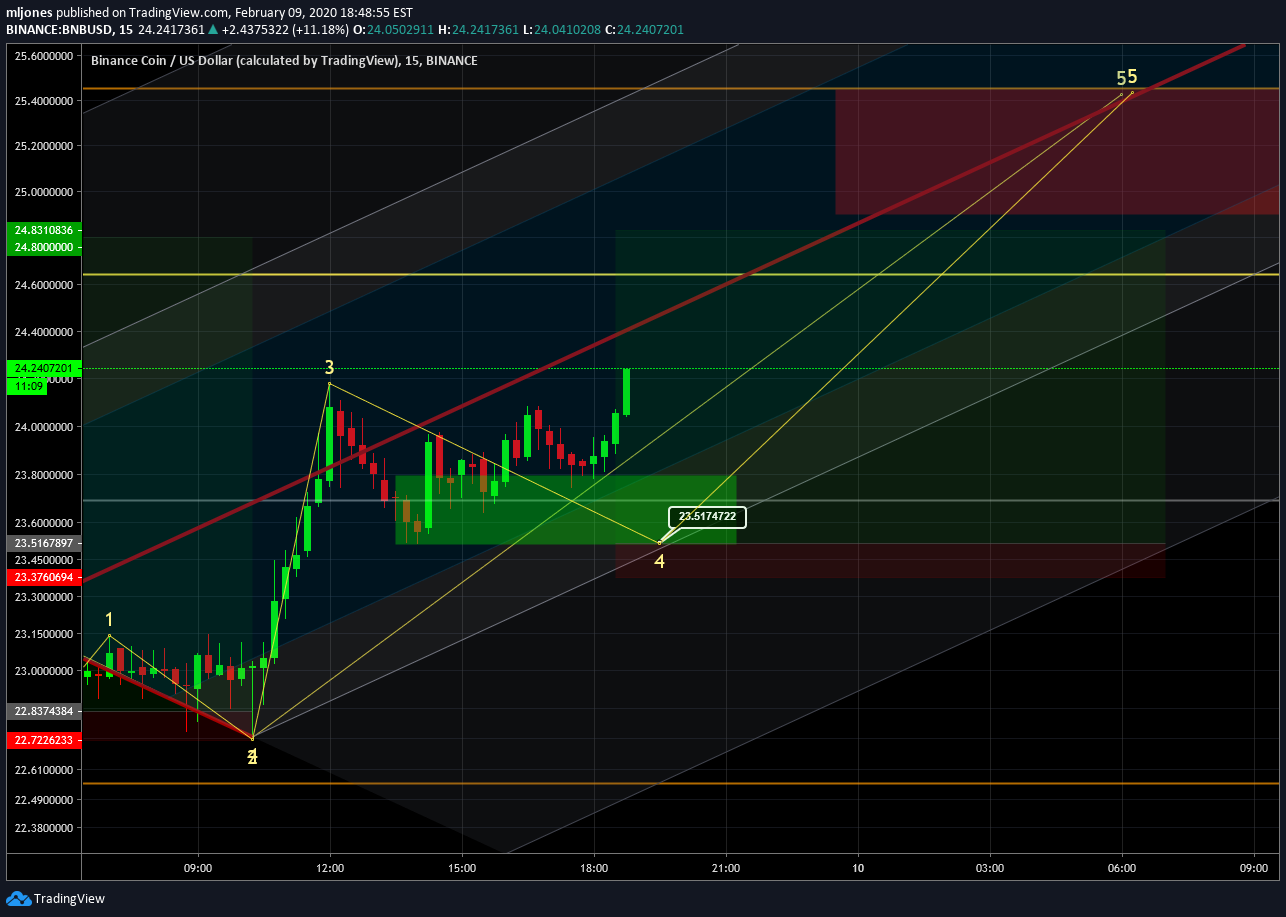Click the 23.1500000 price axis label
Viewport: 1286px width, 917px height.
pos(44,634)
